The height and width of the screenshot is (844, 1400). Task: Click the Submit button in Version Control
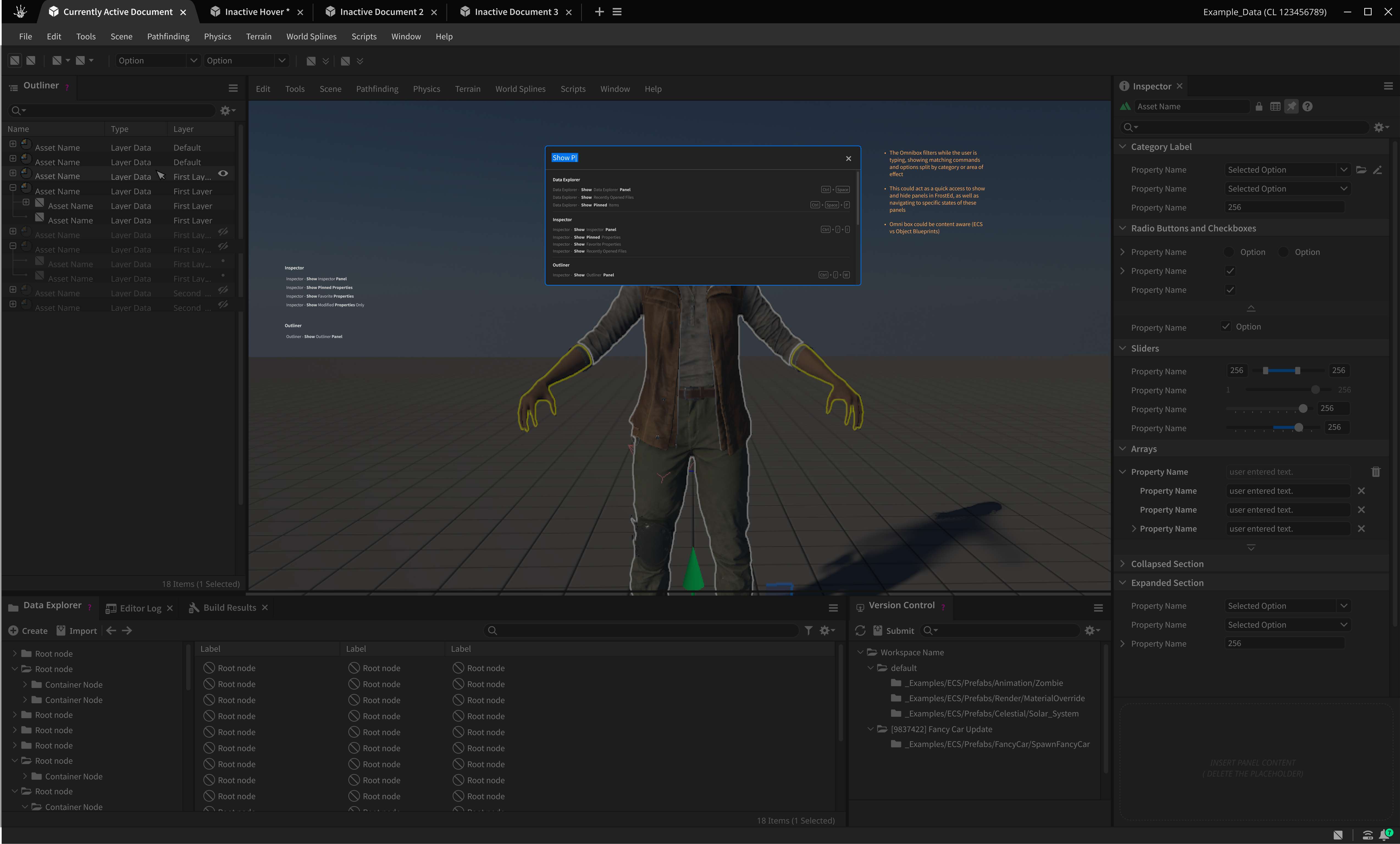(x=894, y=631)
